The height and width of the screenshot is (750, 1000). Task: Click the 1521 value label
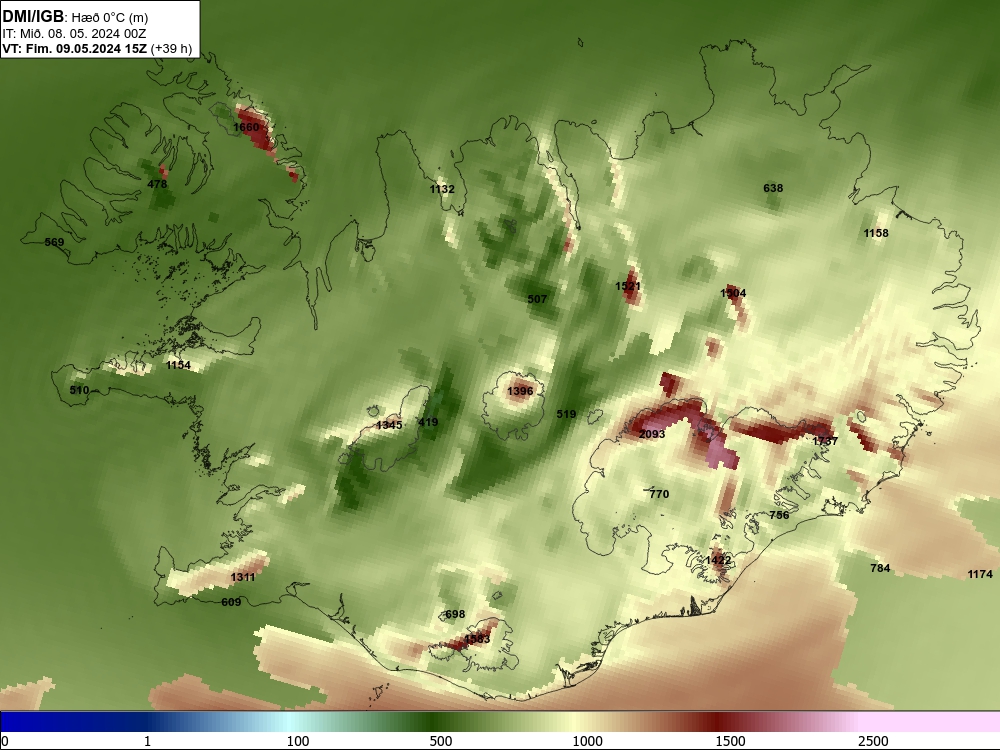[x=628, y=286]
